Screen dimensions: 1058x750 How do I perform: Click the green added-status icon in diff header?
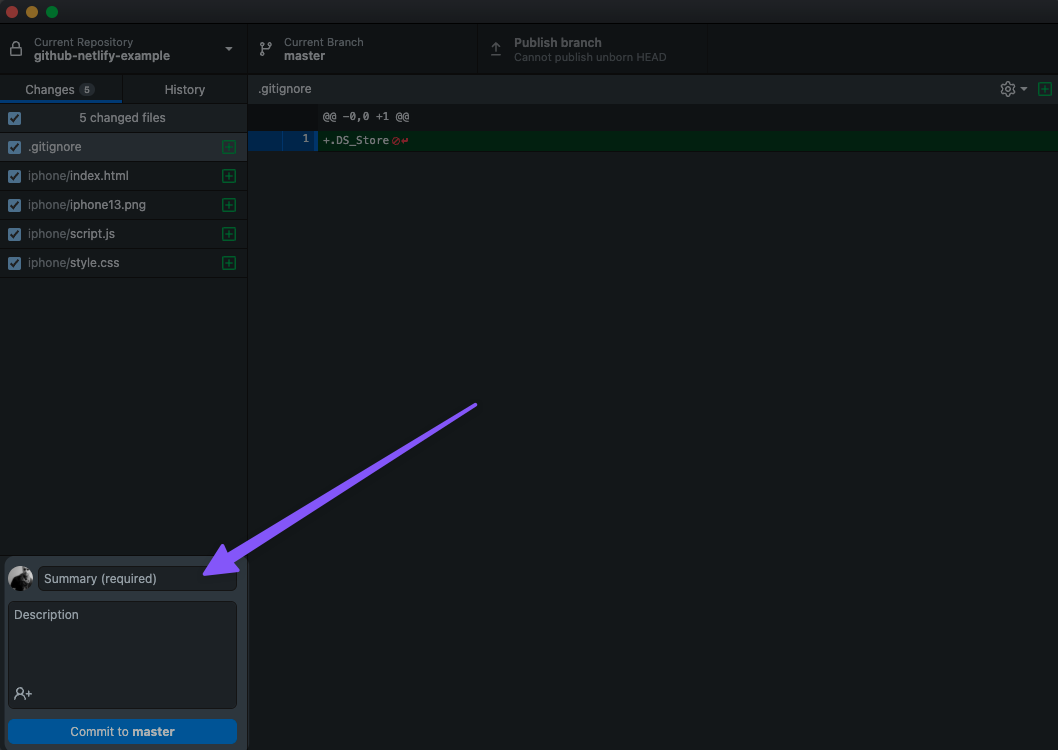coord(1045,89)
